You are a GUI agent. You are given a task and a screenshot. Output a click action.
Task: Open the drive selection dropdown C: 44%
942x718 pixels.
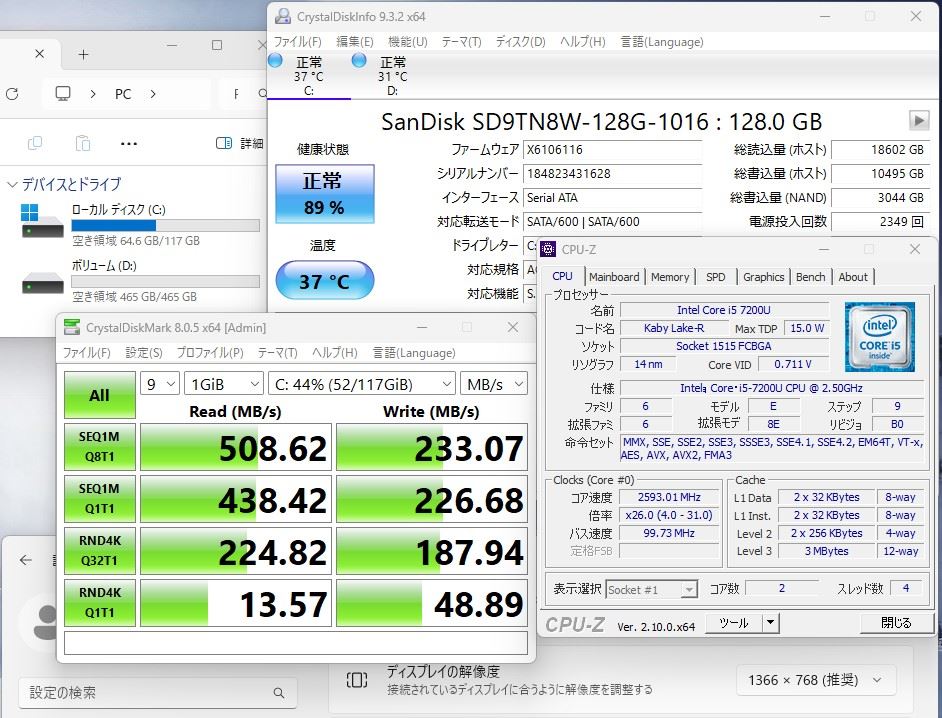tap(362, 384)
